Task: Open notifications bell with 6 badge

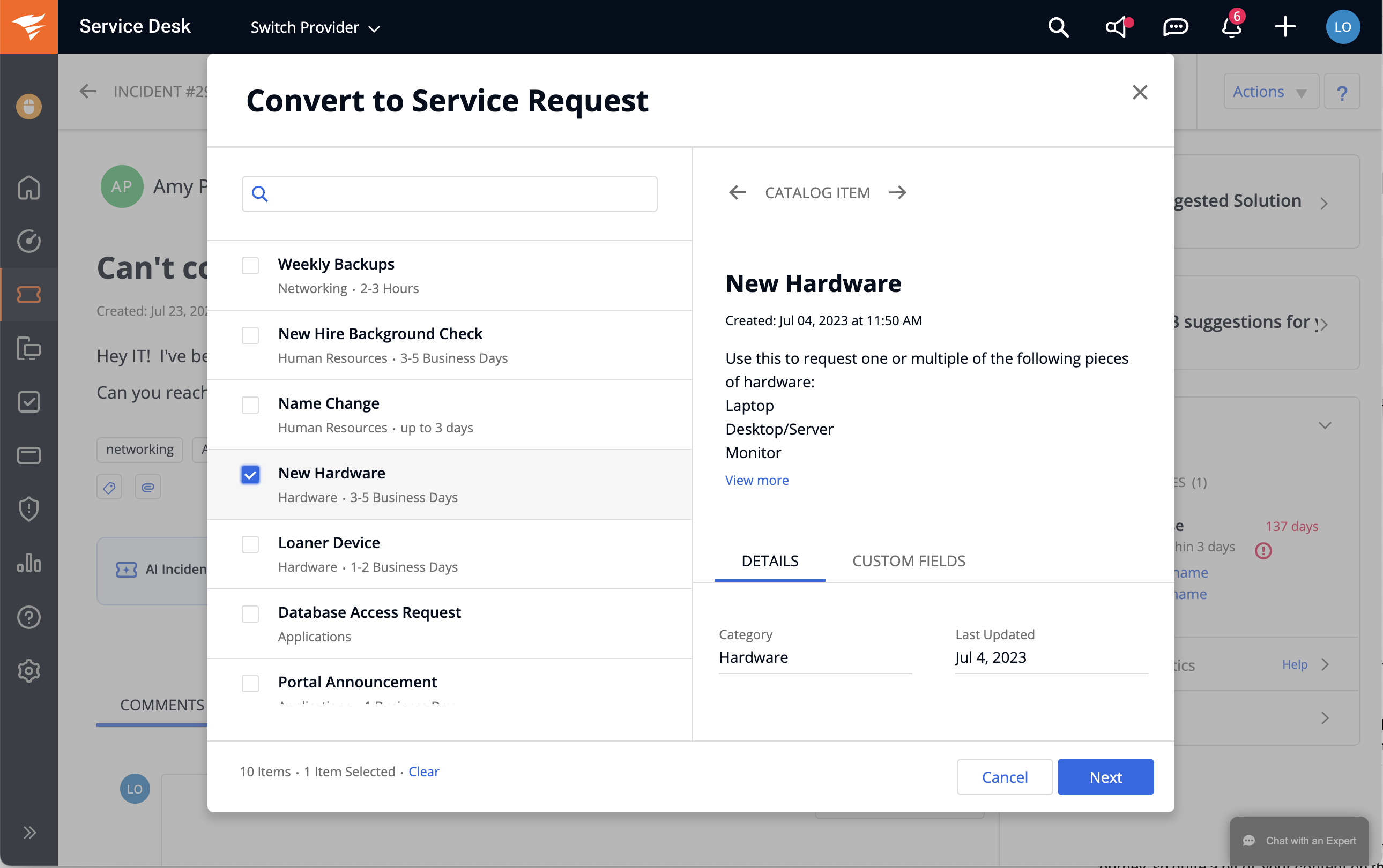Action: 1231,27
